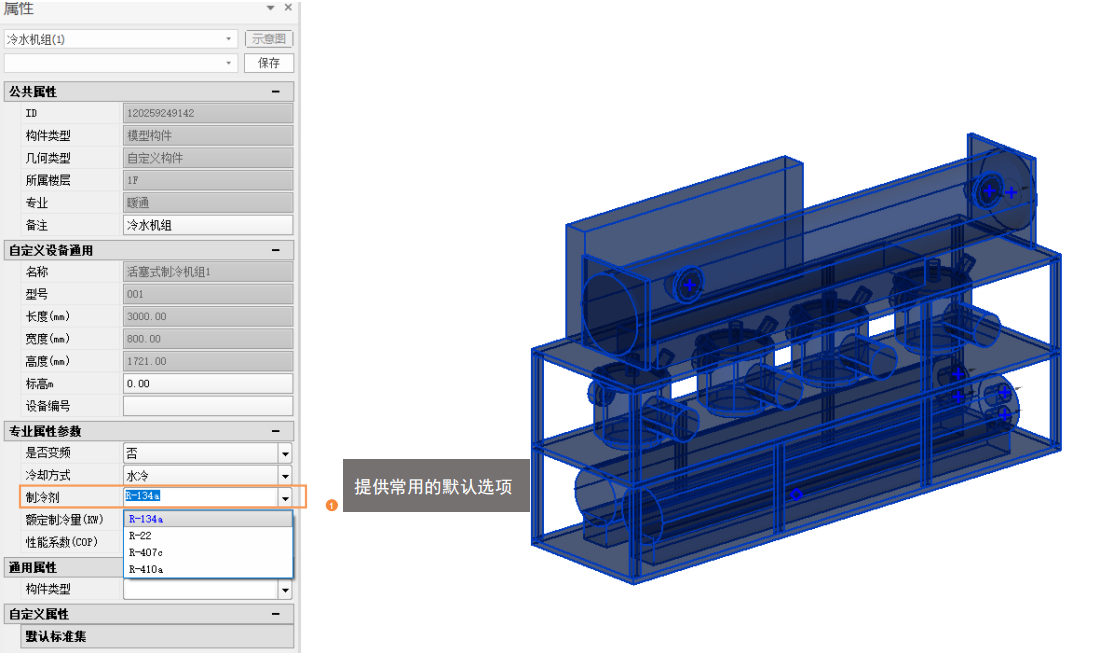The height and width of the screenshot is (653, 1103).
Task: Open the 属性 panel options arrow
Action: point(270,8)
